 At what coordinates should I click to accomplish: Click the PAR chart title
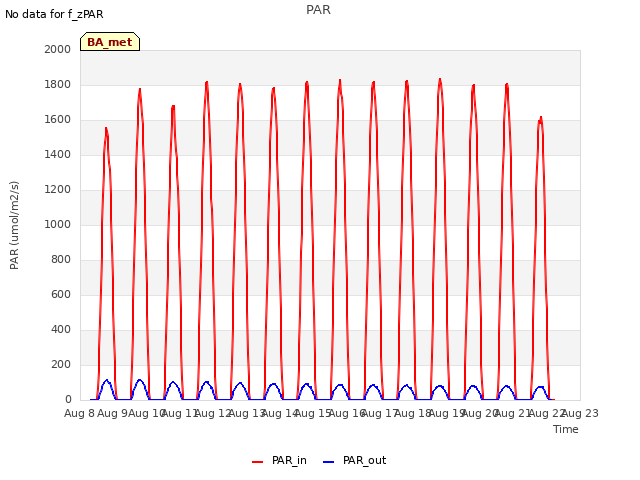pyautogui.click(x=318, y=10)
